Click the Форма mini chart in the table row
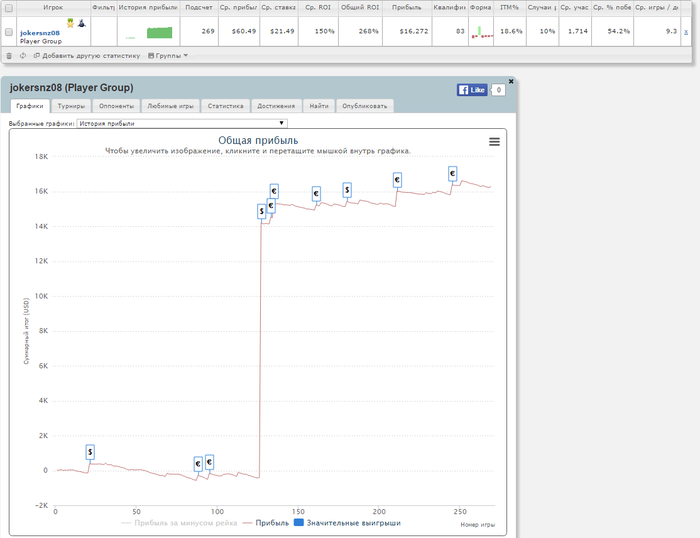This screenshot has width=700, height=538. [x=482, y=32]
